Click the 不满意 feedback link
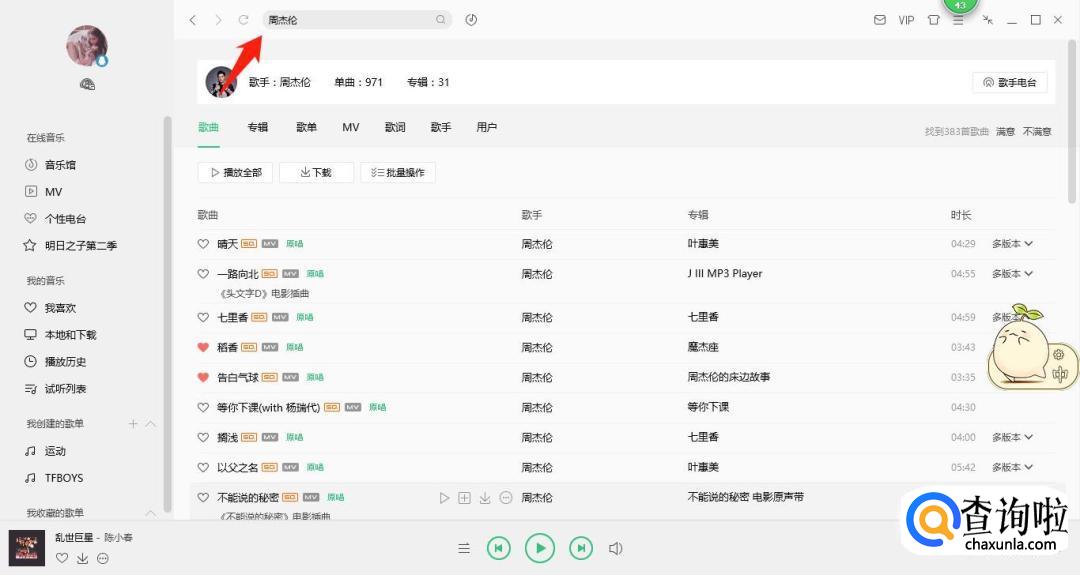This screenshot has width=1080, height=575. click(1037, 132)
